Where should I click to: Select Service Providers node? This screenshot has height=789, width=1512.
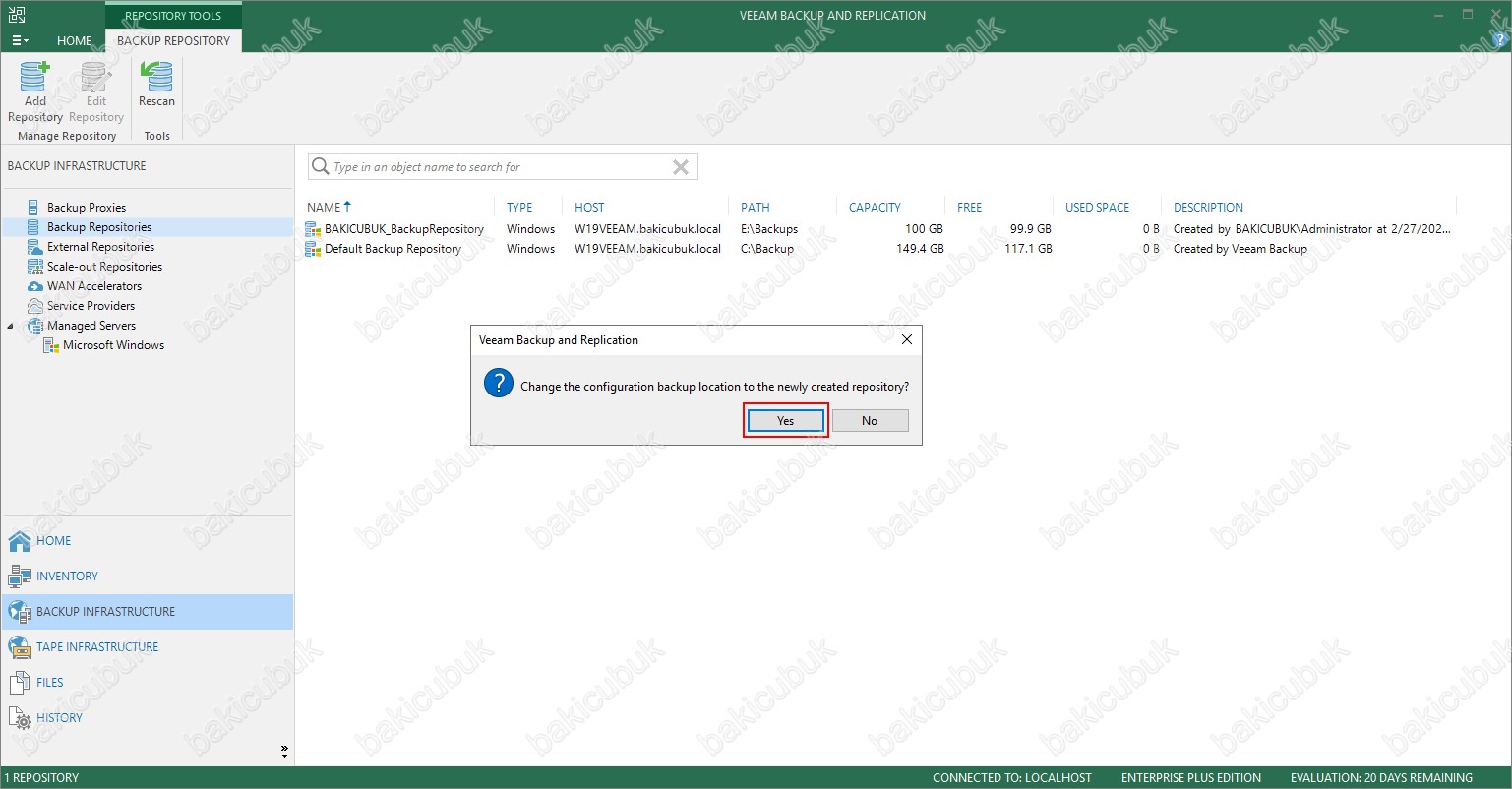coord(91,306)
